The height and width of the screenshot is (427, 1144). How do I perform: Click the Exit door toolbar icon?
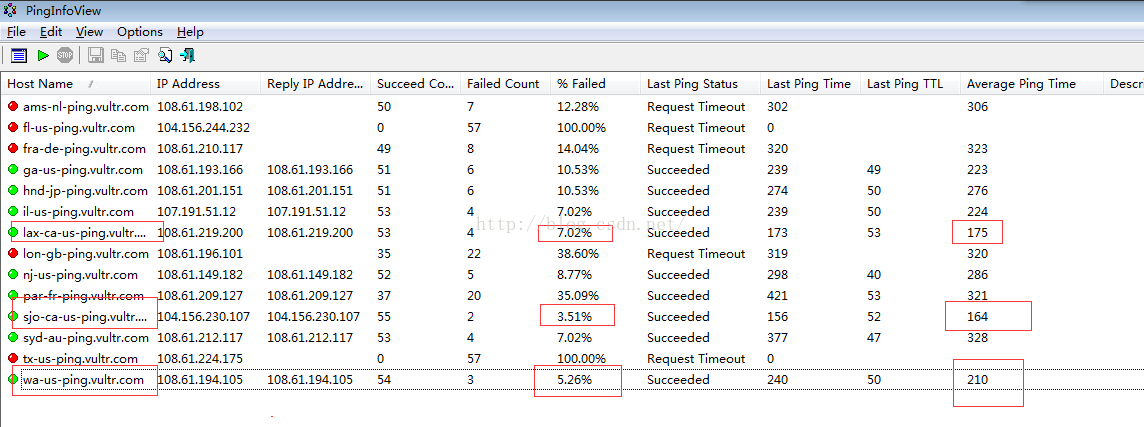click(x=188, y=55)
